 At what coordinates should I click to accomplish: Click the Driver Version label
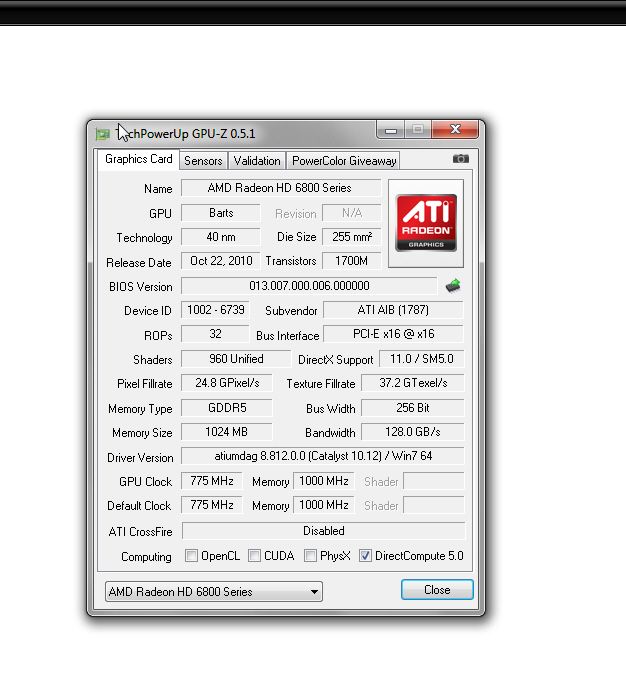pyautogui.click(x=140, y=457)
